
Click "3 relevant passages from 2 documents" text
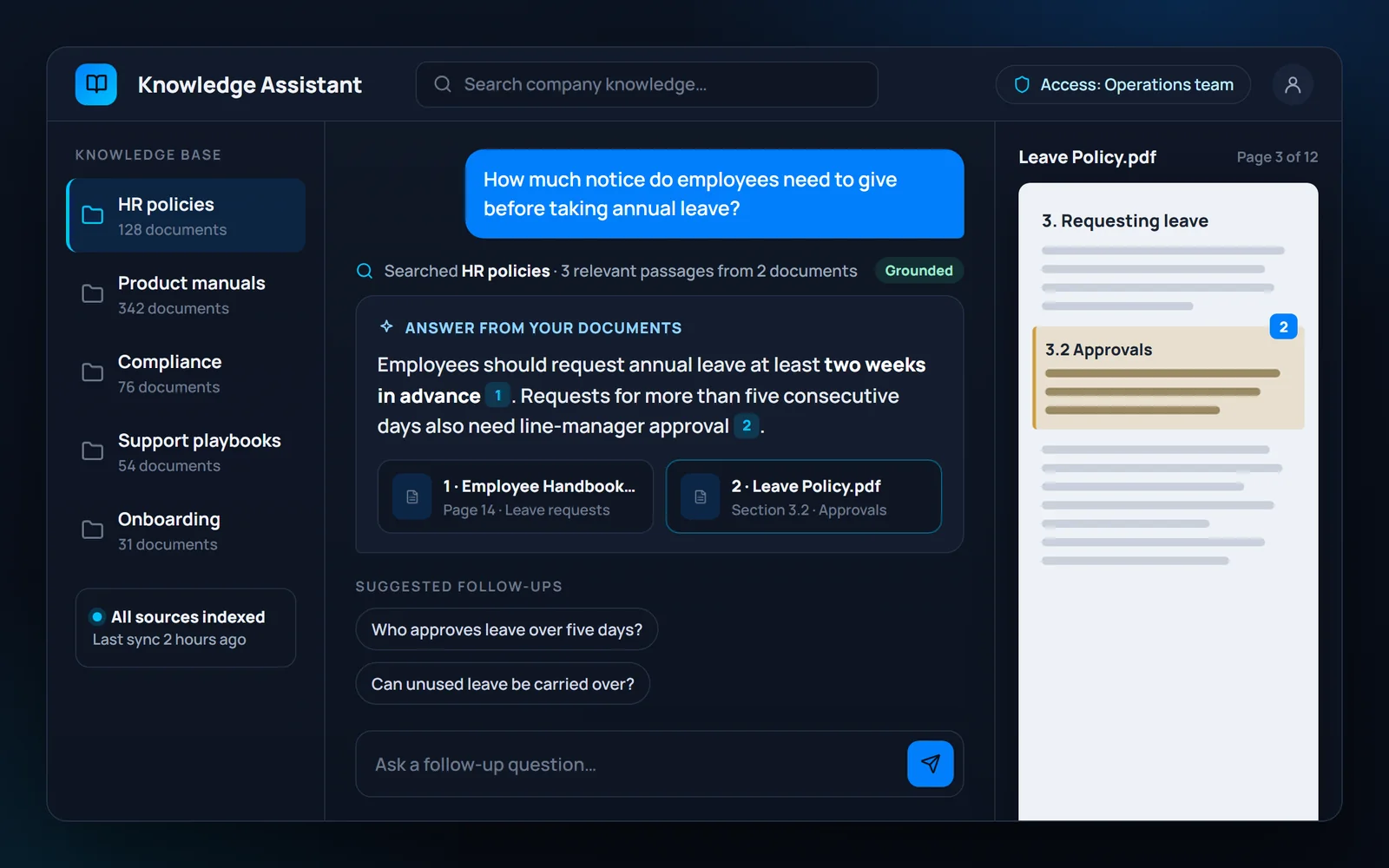(x=708, y=271)
